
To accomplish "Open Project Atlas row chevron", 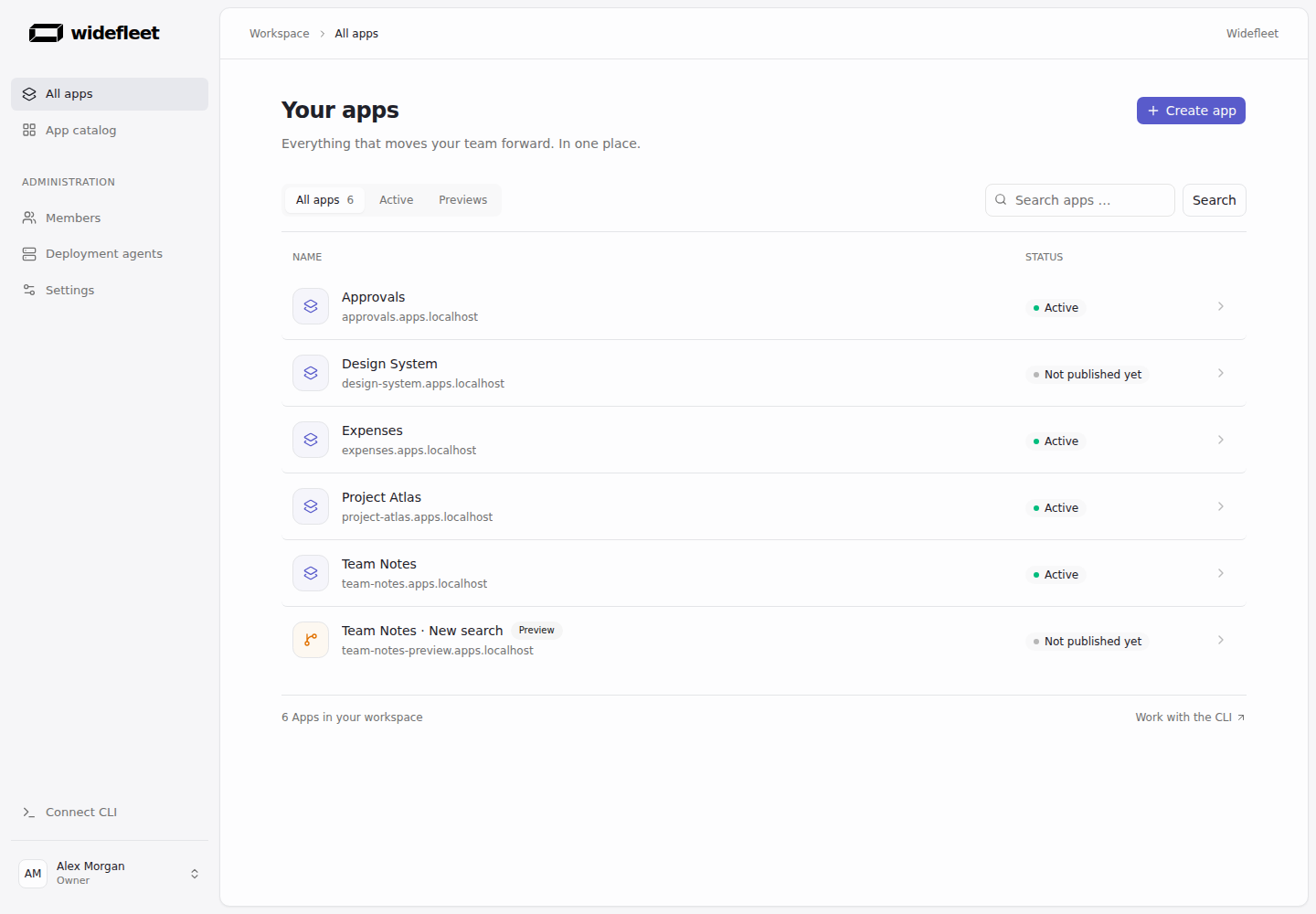I will point(1221,506).
